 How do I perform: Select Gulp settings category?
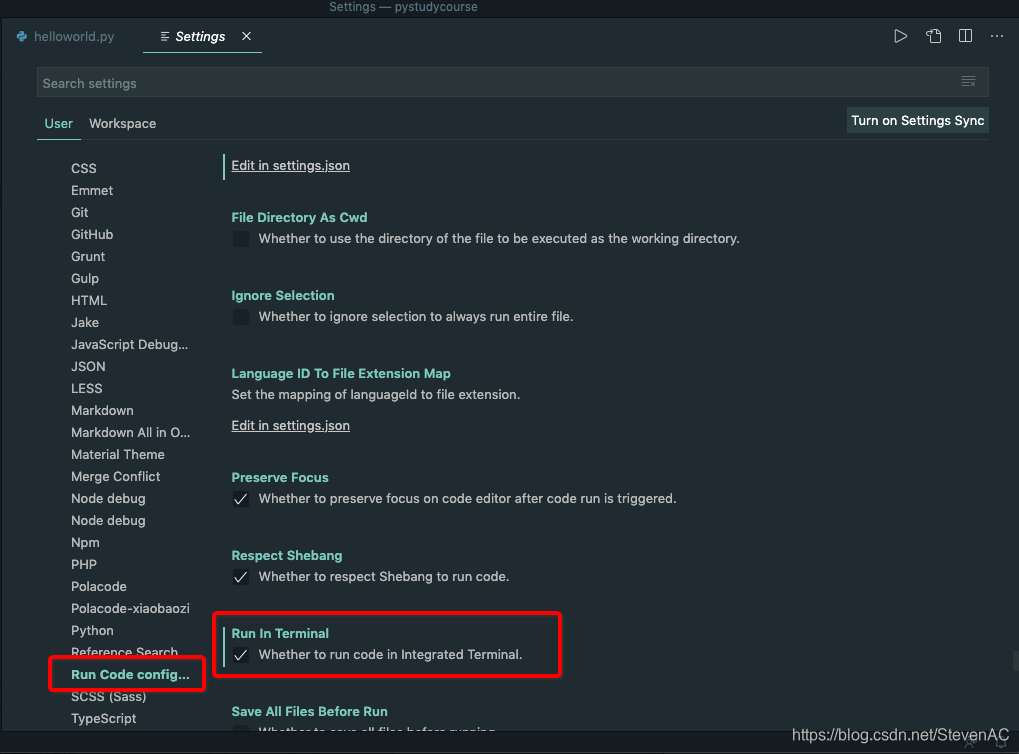84,278
